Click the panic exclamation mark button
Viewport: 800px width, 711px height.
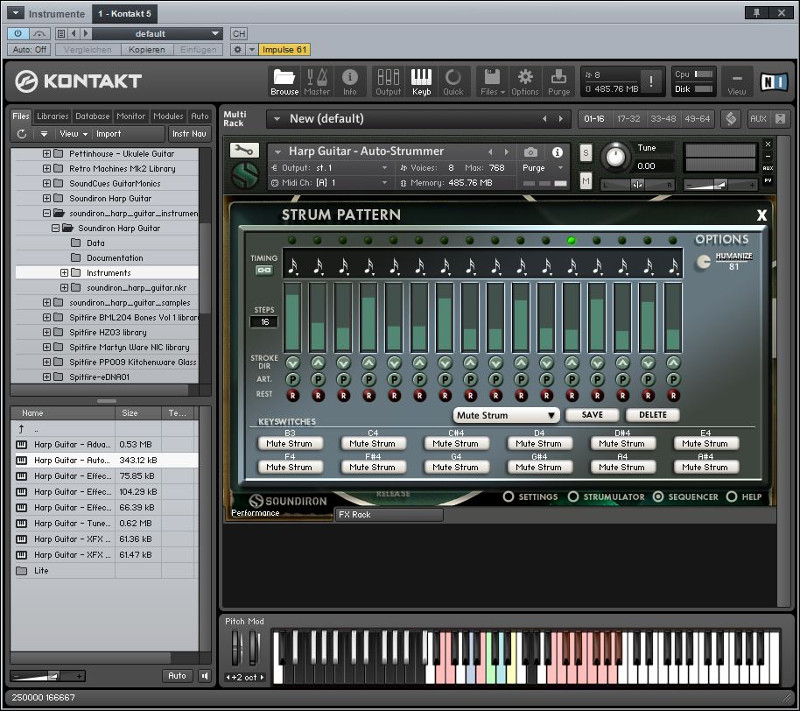651,81
